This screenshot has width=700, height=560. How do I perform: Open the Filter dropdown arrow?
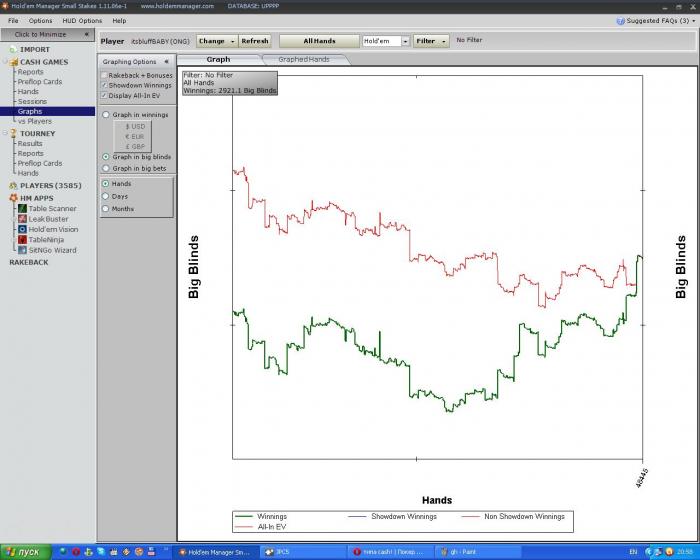click(x=444, y=41)
